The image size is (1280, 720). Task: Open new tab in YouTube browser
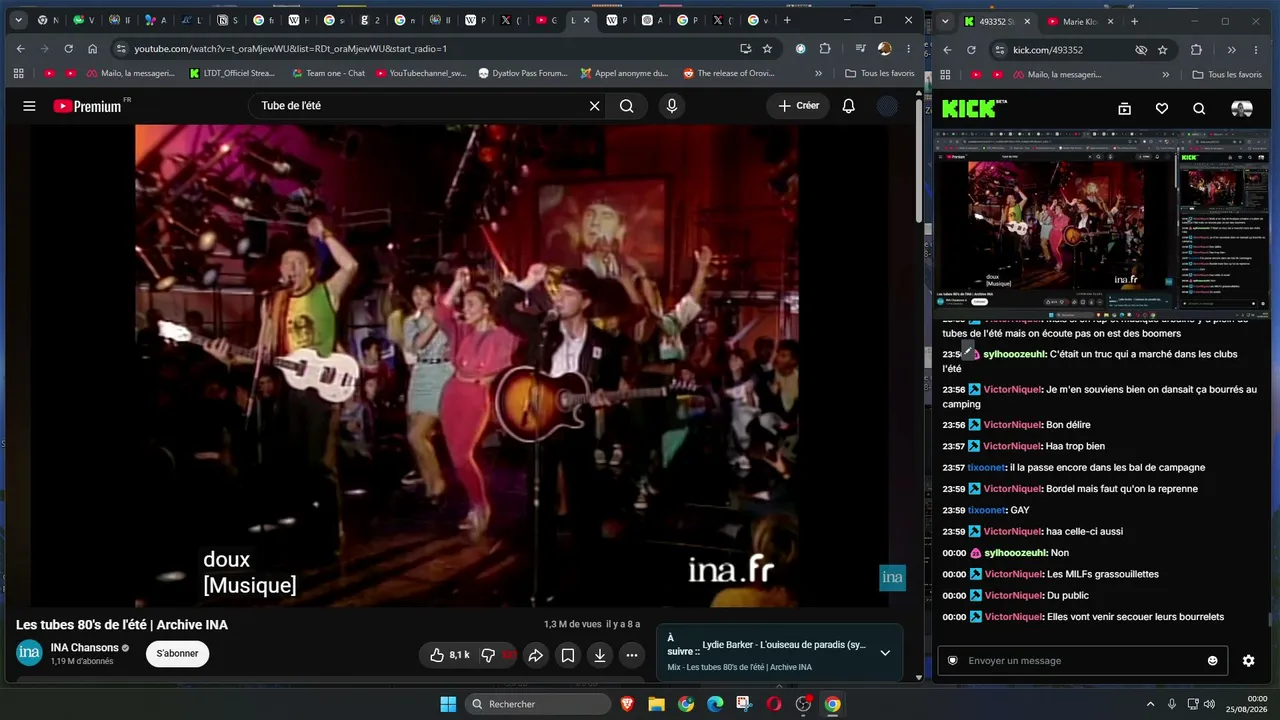[787, 20]
